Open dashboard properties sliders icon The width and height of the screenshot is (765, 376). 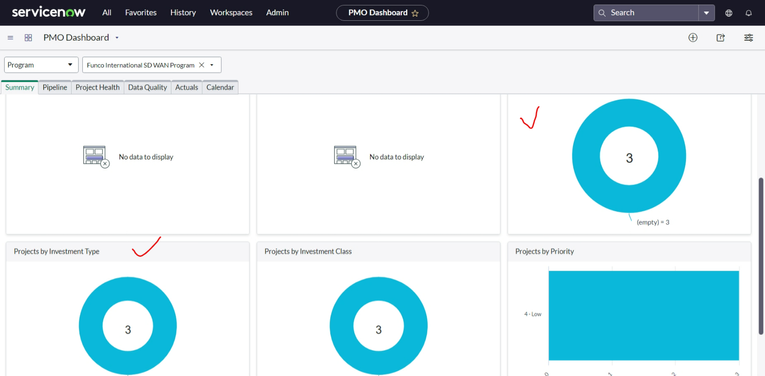[748, 38]
